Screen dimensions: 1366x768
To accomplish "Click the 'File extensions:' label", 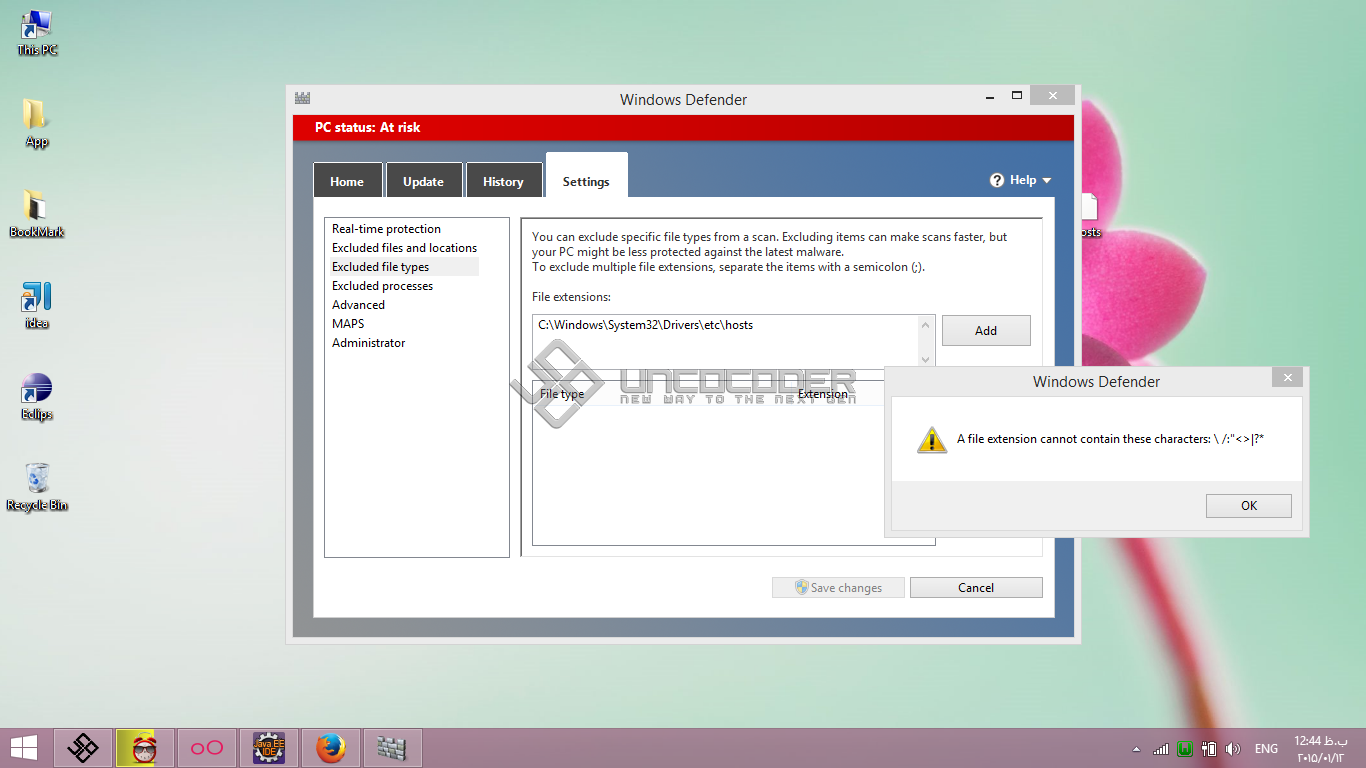I will click(571, 297).
